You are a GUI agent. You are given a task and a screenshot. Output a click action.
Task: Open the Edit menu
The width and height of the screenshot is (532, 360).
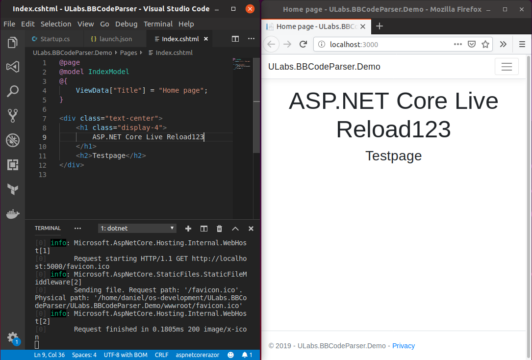coord(27,24)
